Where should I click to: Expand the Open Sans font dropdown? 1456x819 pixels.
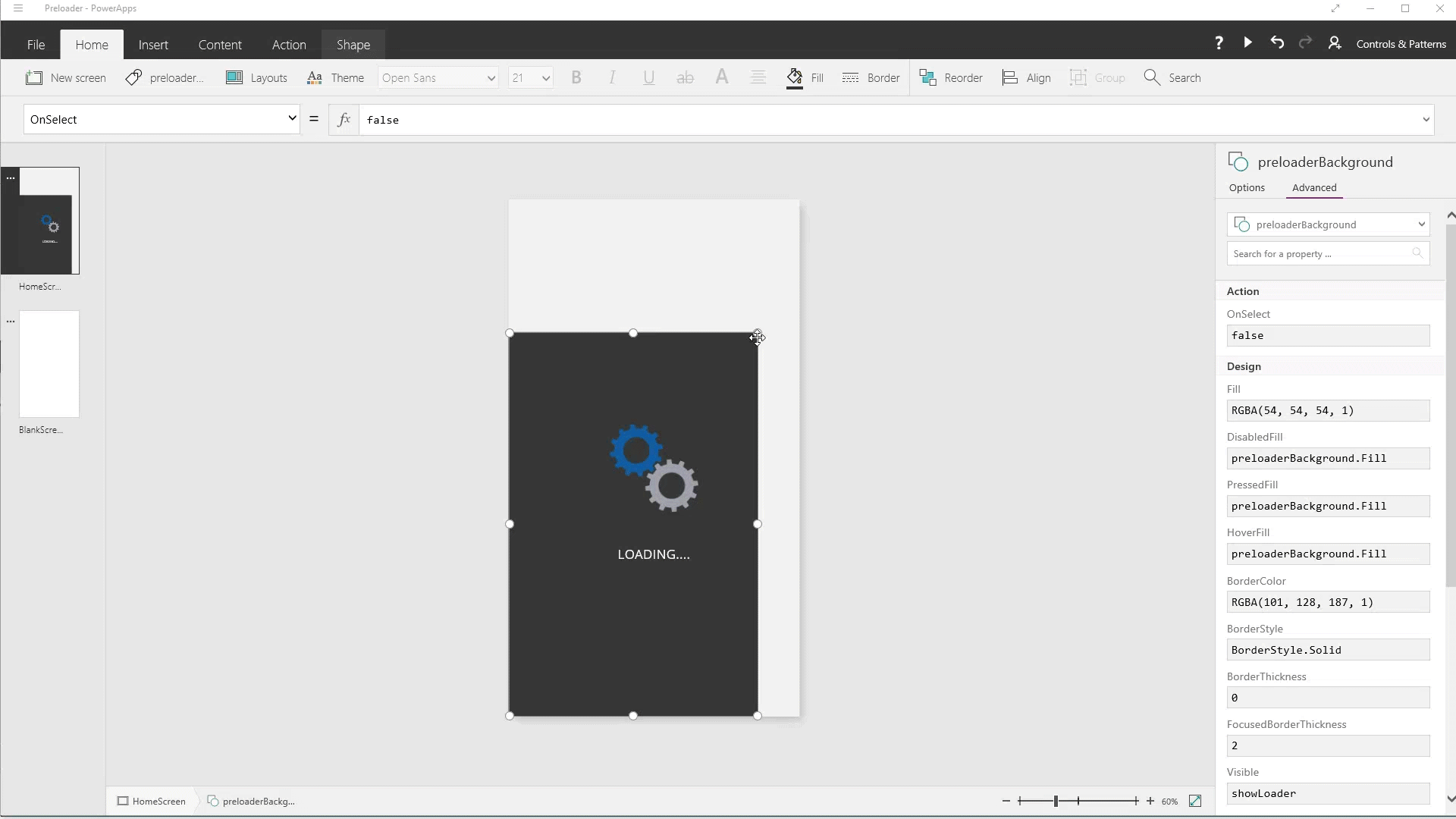click(491, 78)
